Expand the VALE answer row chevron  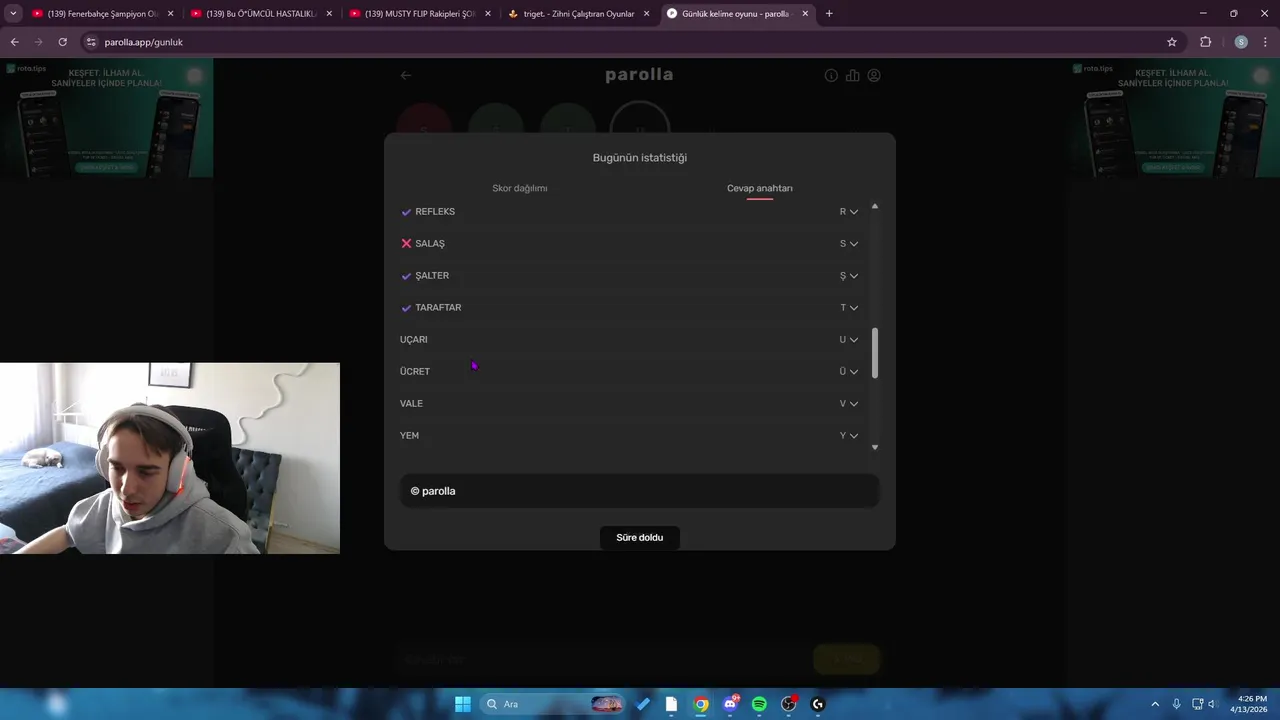pos(853,404)
